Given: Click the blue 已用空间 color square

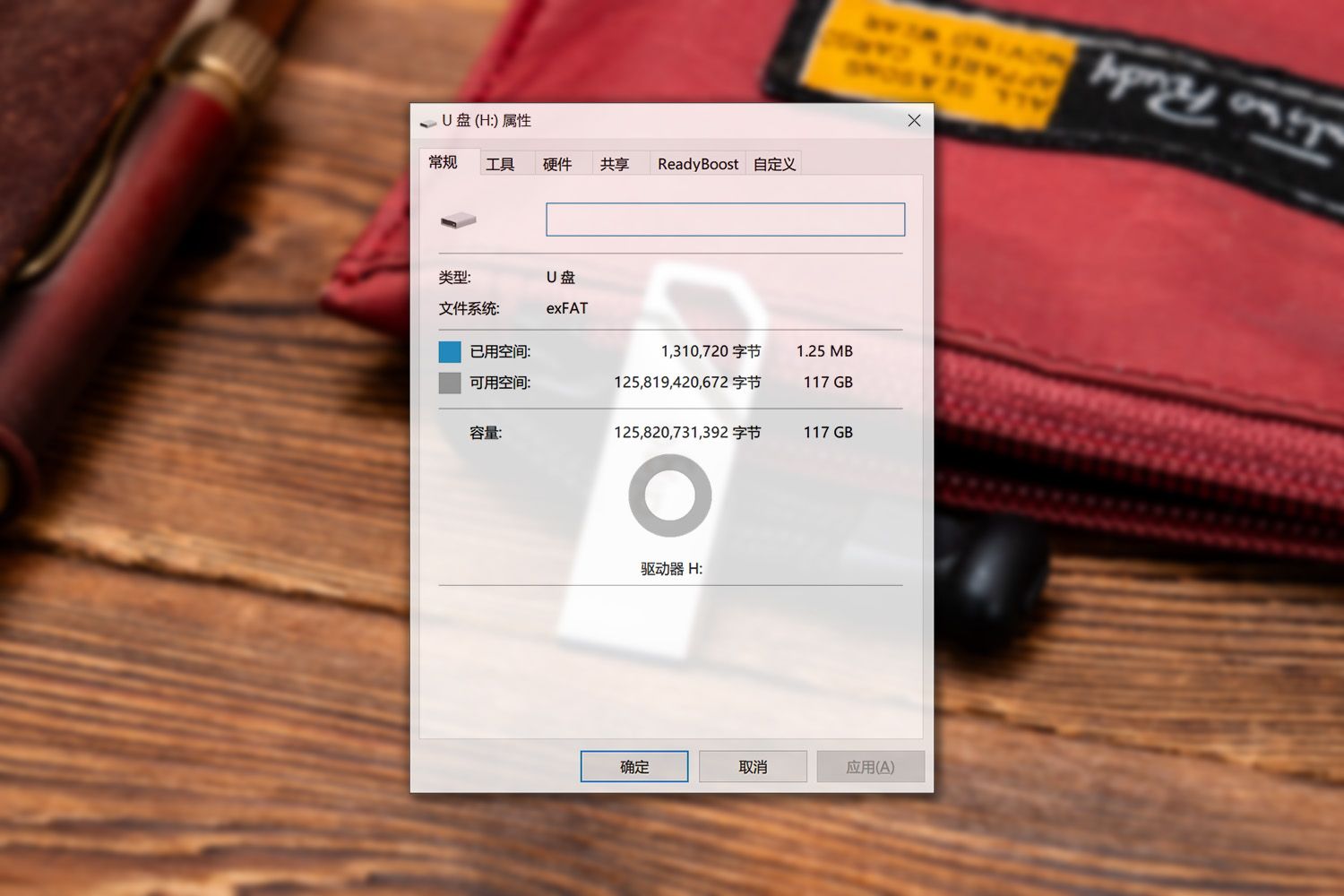Looking at the screenshot, I should 450,351.
